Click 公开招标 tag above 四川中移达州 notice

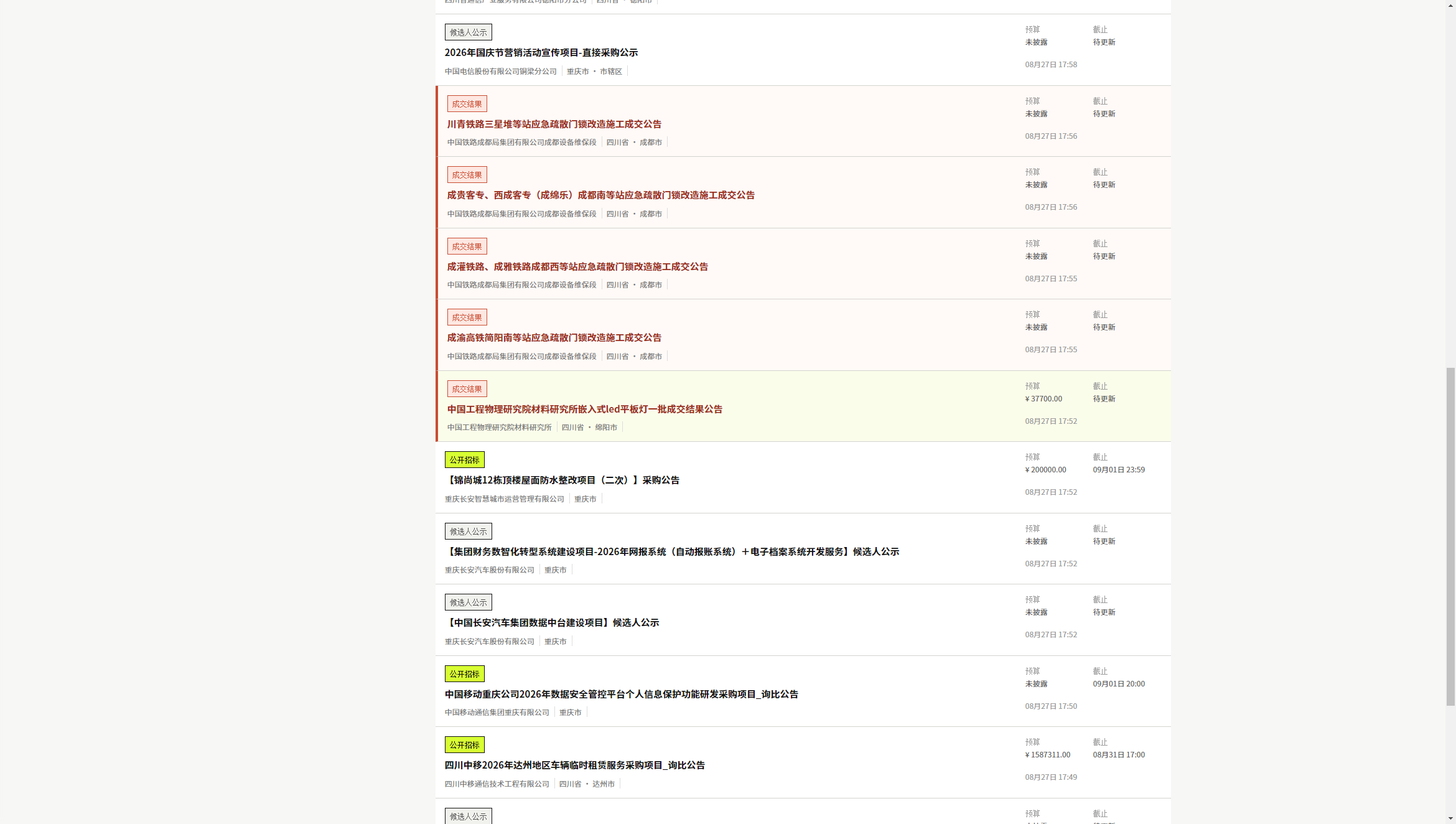[x=464, y=745]
